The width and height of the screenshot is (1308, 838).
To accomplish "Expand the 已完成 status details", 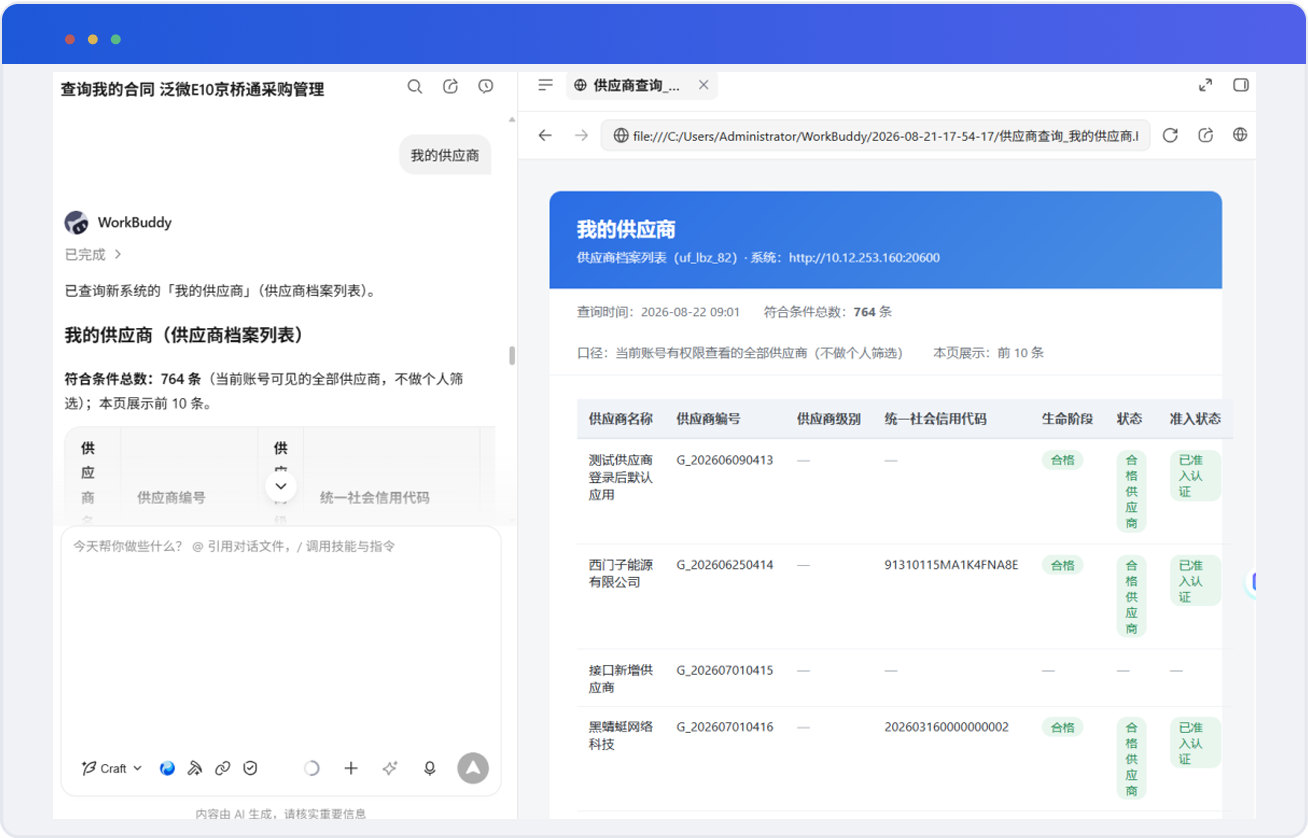I will tap(93, 255).
